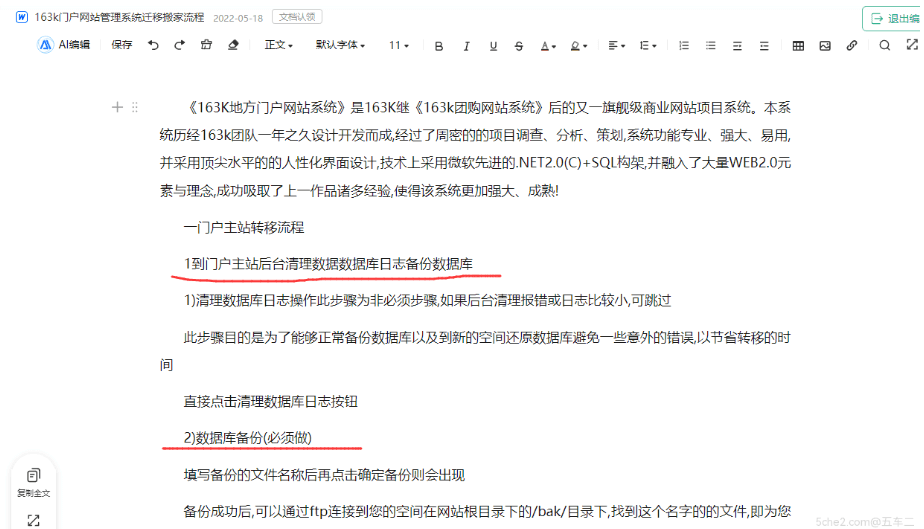Click the fullscreen icon in the toolbar
This screenshot has width=924, height=529.
[912, 45]
